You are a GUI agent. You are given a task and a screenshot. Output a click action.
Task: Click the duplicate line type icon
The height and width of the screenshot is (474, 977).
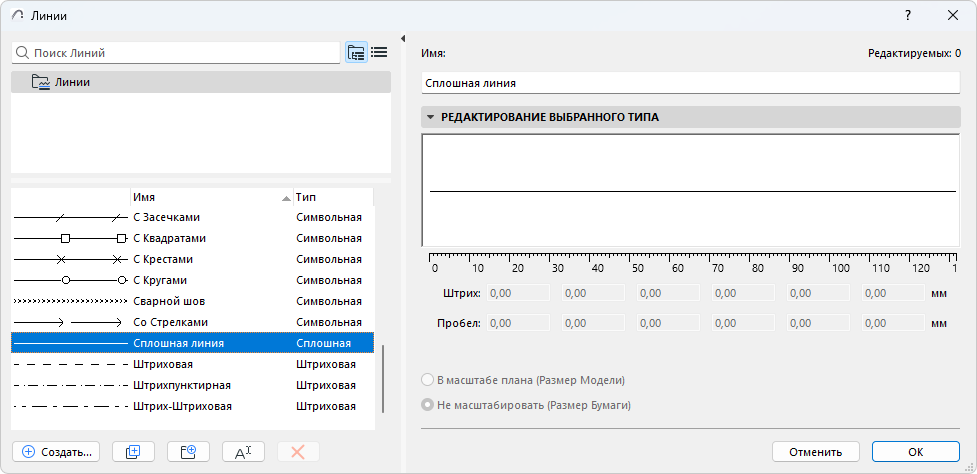tap(133, 452)
